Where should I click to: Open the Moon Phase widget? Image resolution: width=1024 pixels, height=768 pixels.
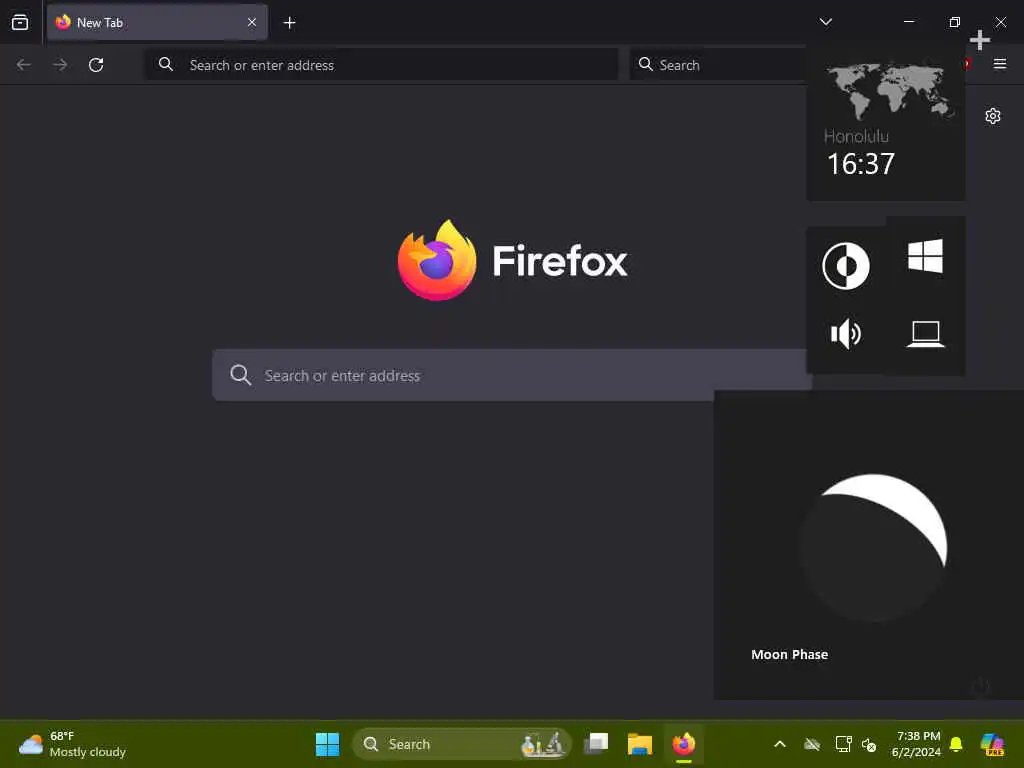pos(869,545)
